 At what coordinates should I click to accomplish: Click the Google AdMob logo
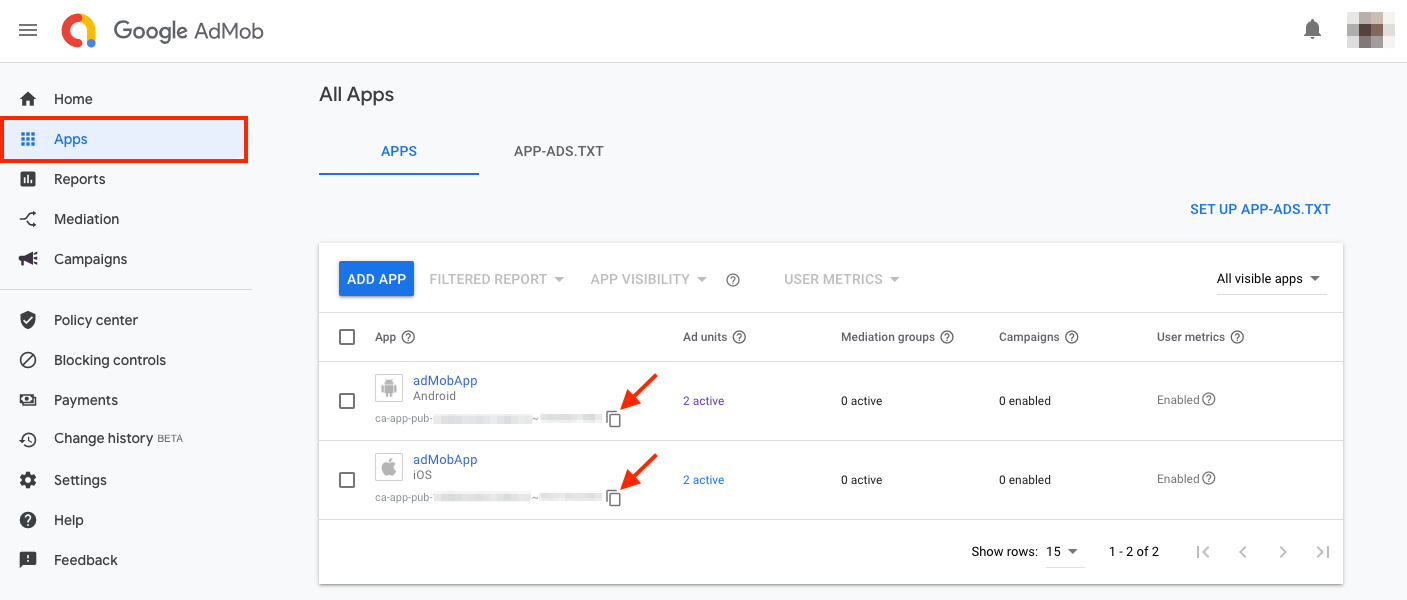point(163,31)
